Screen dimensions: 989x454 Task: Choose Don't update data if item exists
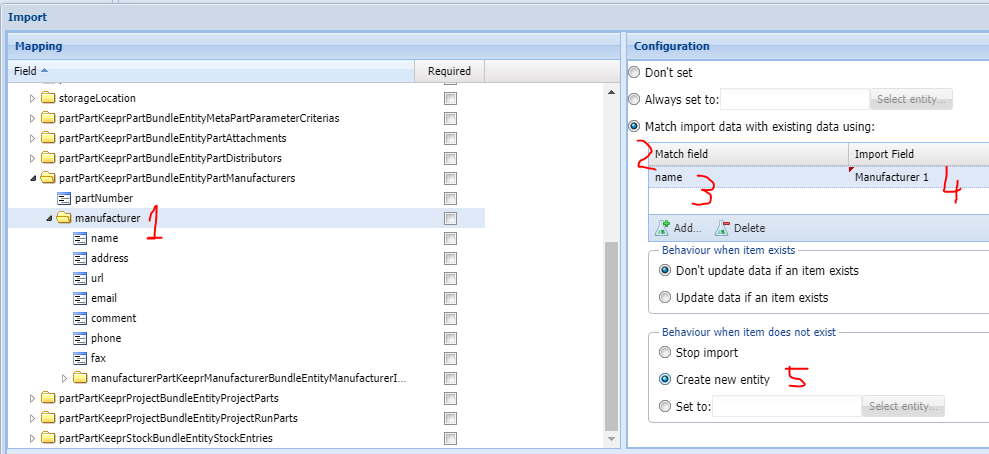665,271
